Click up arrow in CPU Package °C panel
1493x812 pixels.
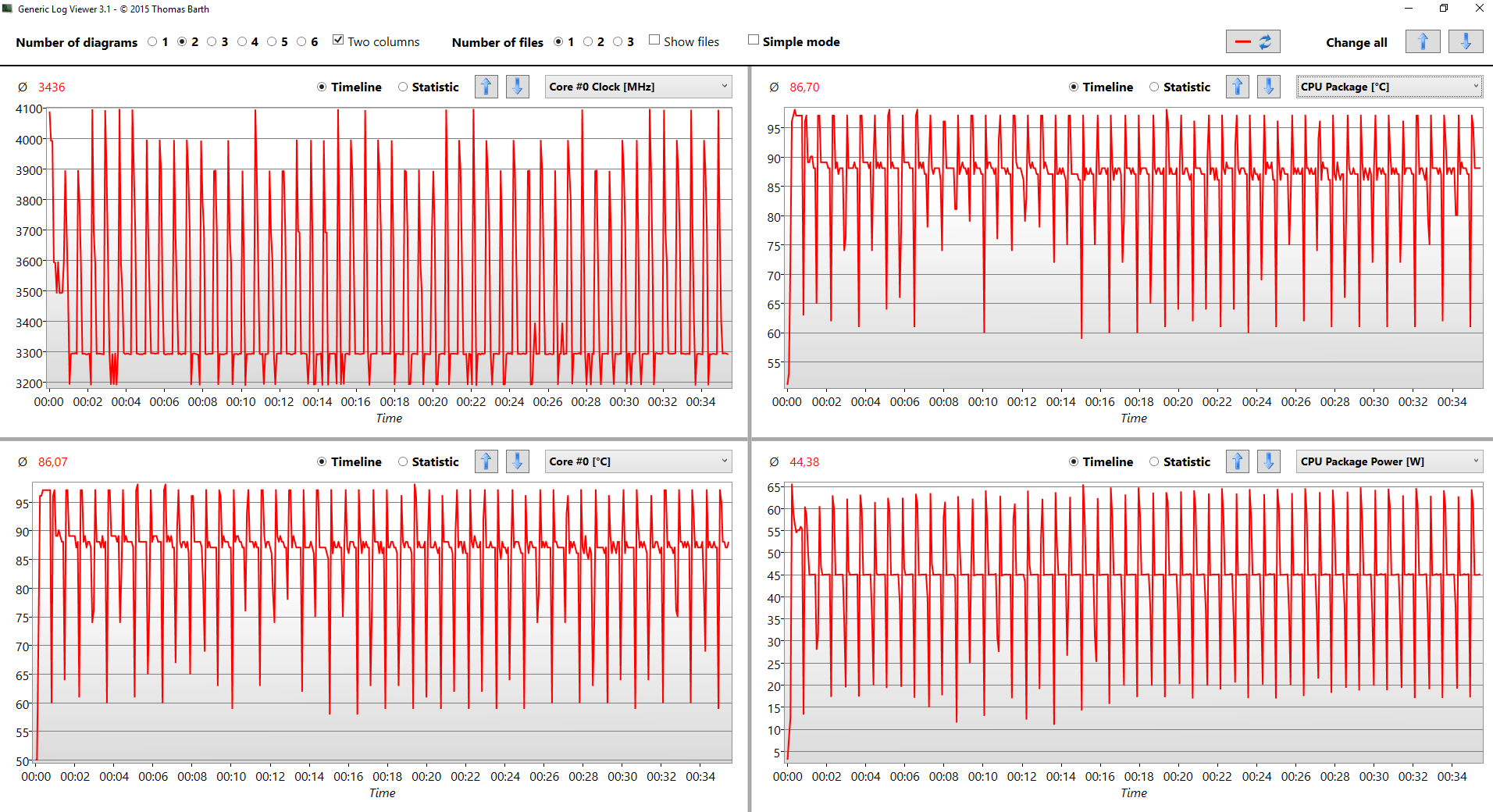click(x=1237, y=87)
